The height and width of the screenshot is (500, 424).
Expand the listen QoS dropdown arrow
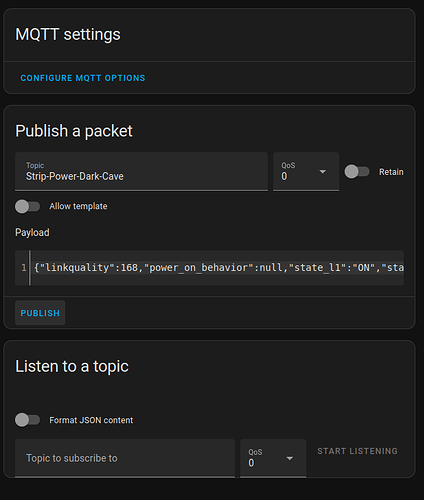tap(290, 458)
